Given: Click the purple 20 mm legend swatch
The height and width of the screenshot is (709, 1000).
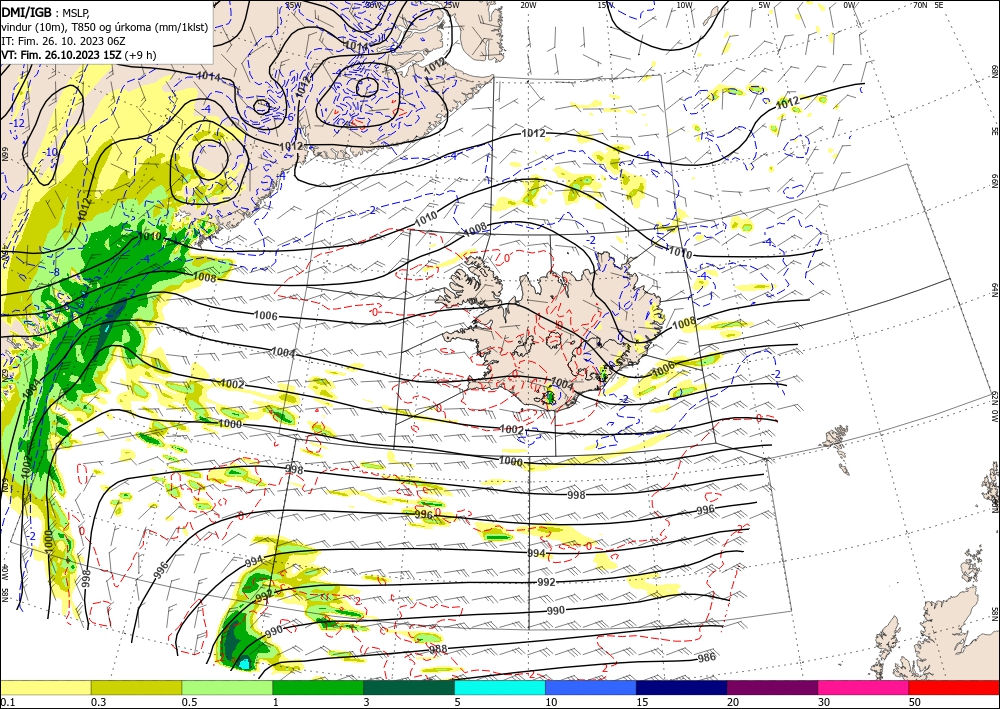Looking at the screenshot, I should tap(772, 687).
